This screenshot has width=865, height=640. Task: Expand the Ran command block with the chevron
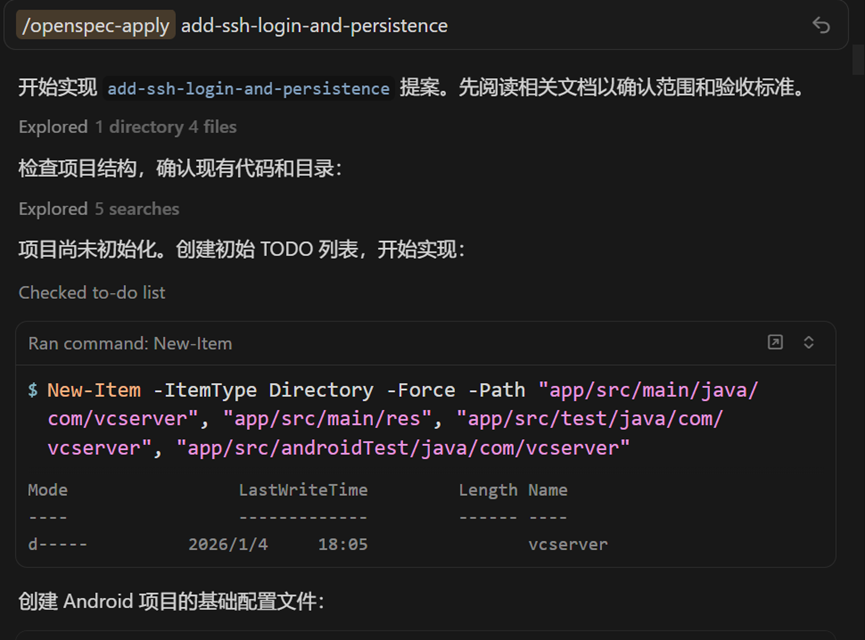pyautogui.click(x=809, y=343)
